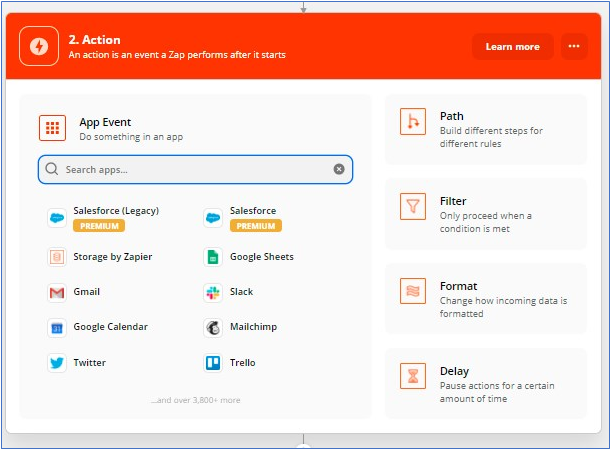Select Google Sheets label
Screen dimensions: 612x450
(x=262, y=257)
